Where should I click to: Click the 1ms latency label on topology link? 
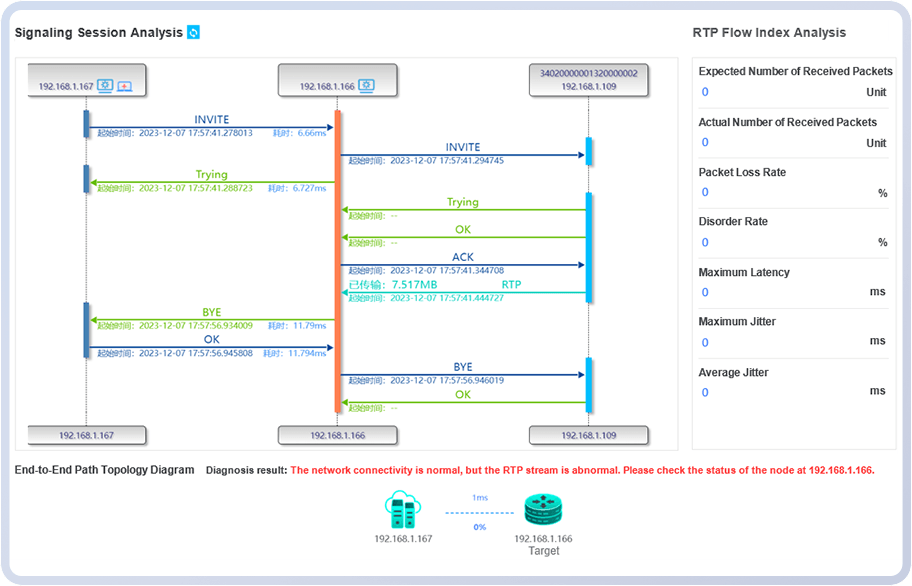click(480, 497)
